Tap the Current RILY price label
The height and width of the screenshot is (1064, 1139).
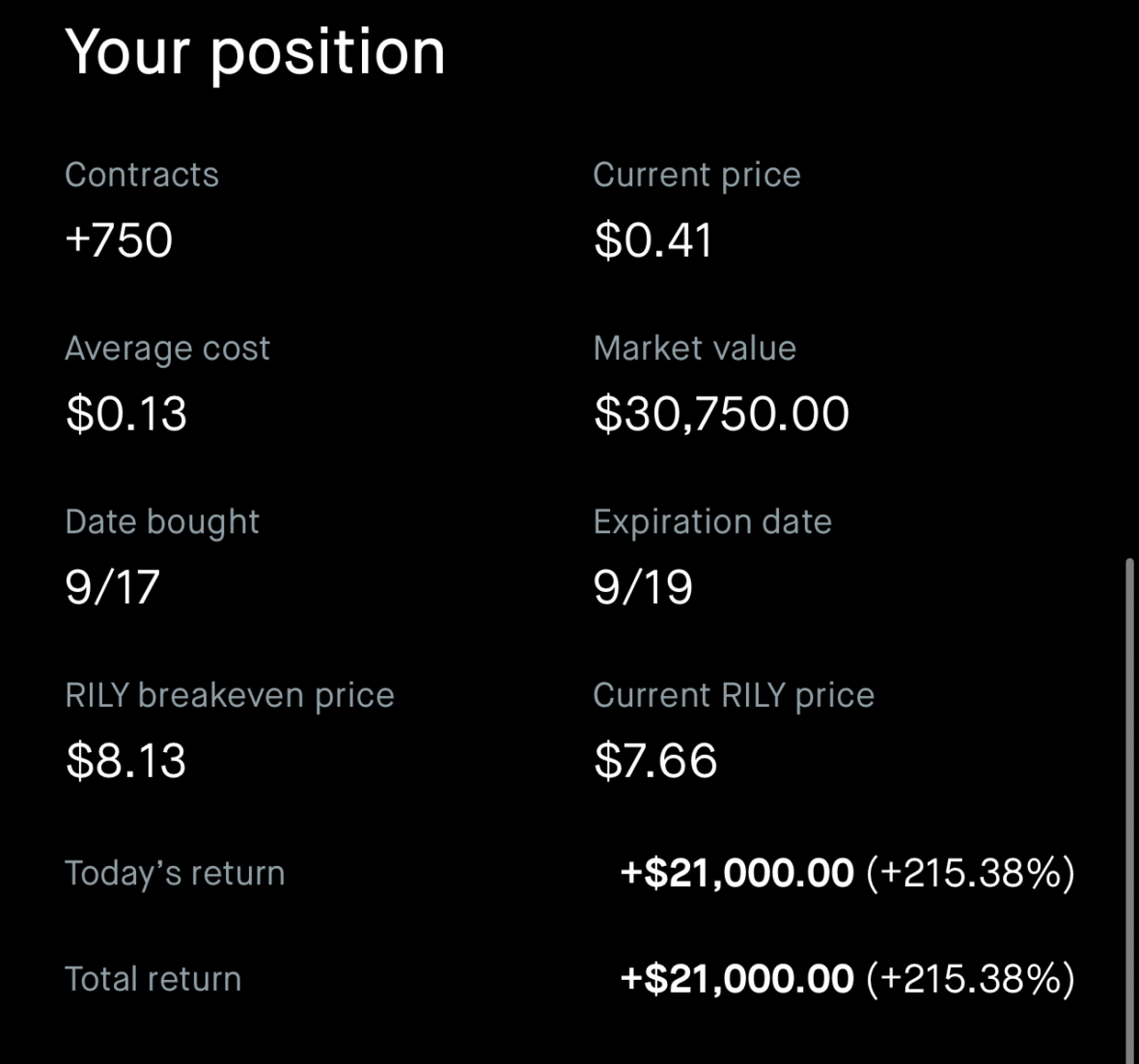point(733,695)
